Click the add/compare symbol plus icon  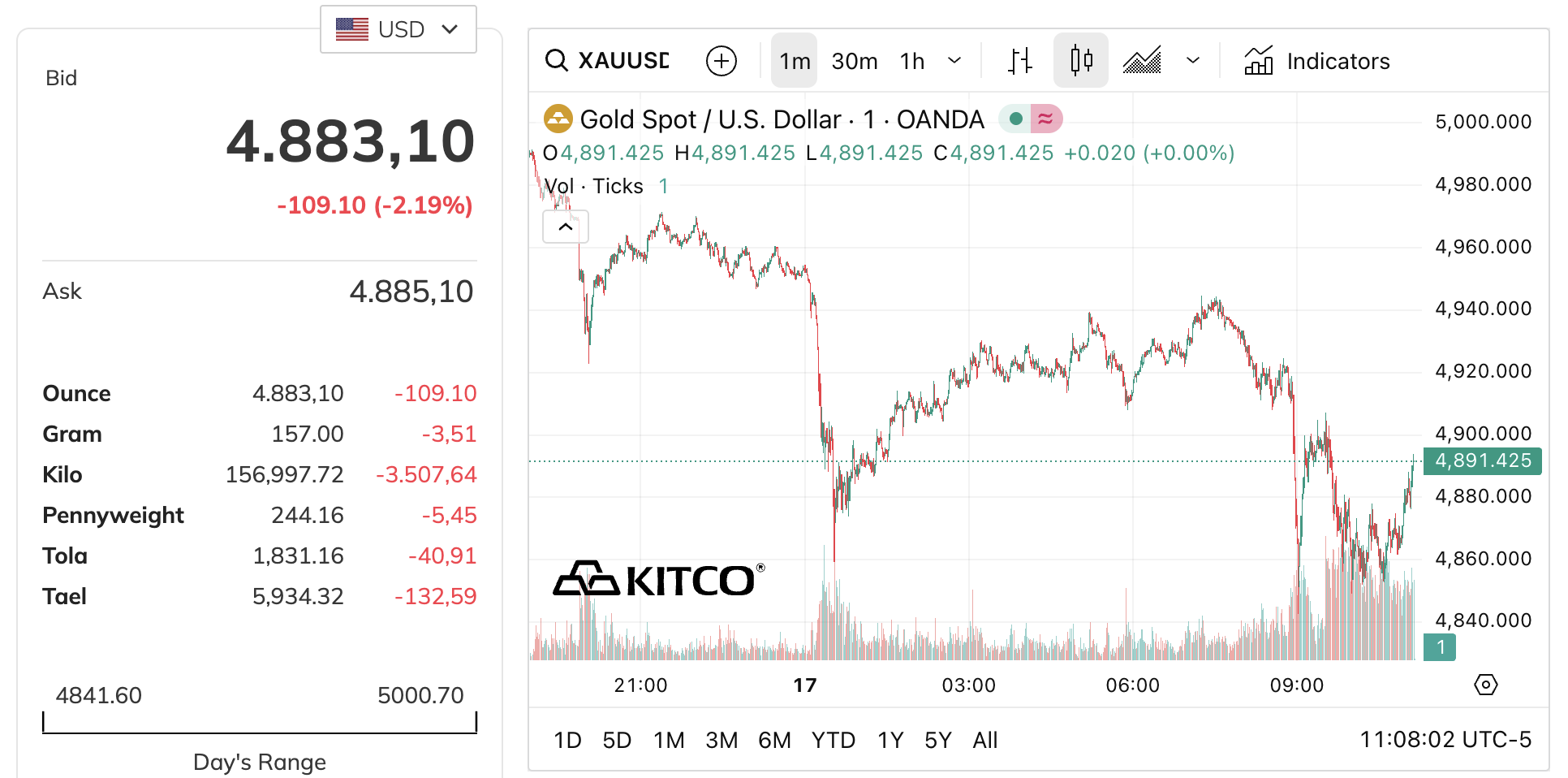[x=721, y=61]
